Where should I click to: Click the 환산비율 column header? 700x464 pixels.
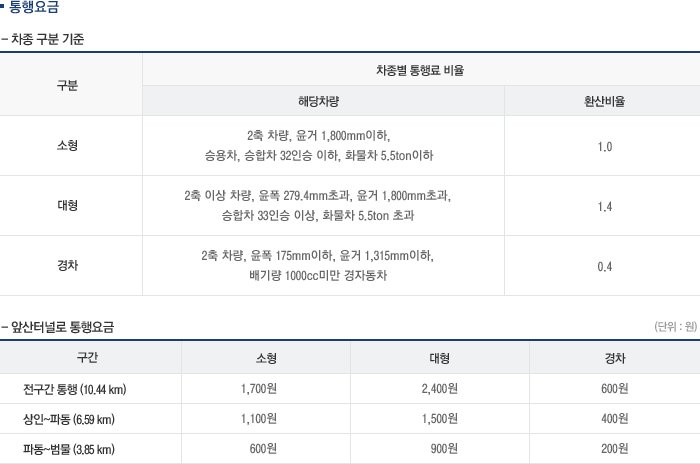tap(605, 101)
